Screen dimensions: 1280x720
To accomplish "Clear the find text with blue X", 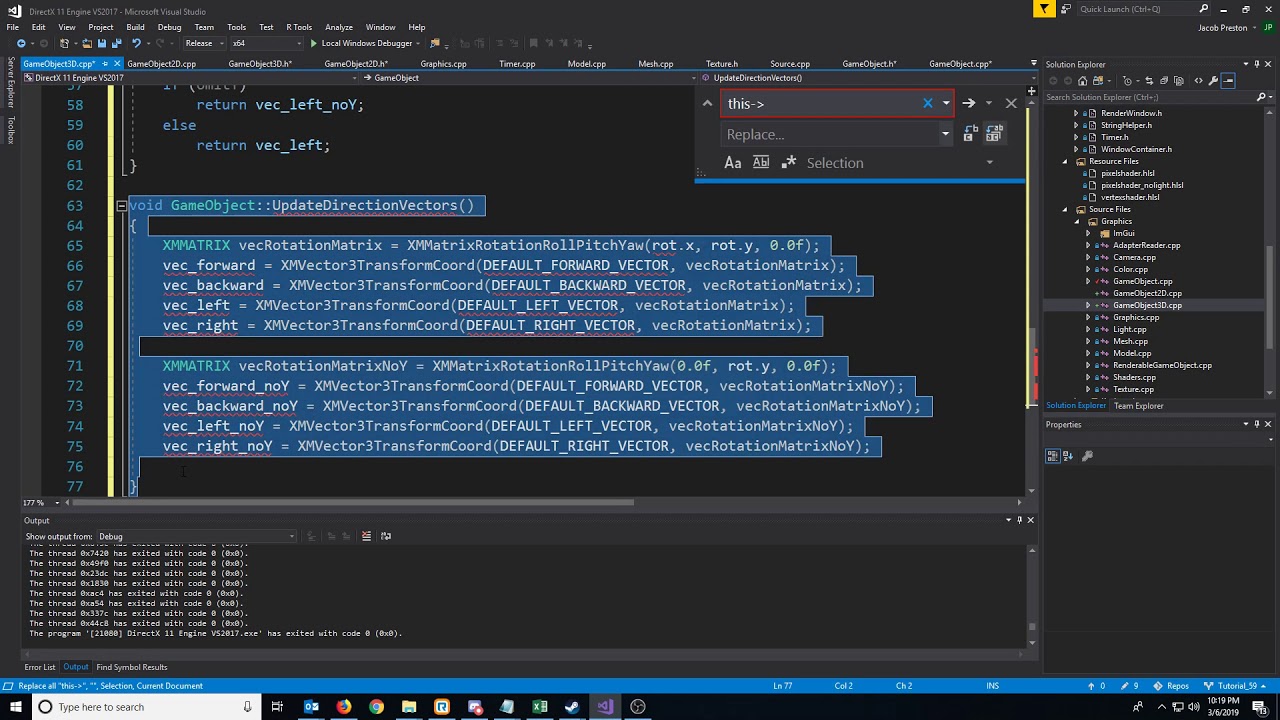I will [927, 103].
